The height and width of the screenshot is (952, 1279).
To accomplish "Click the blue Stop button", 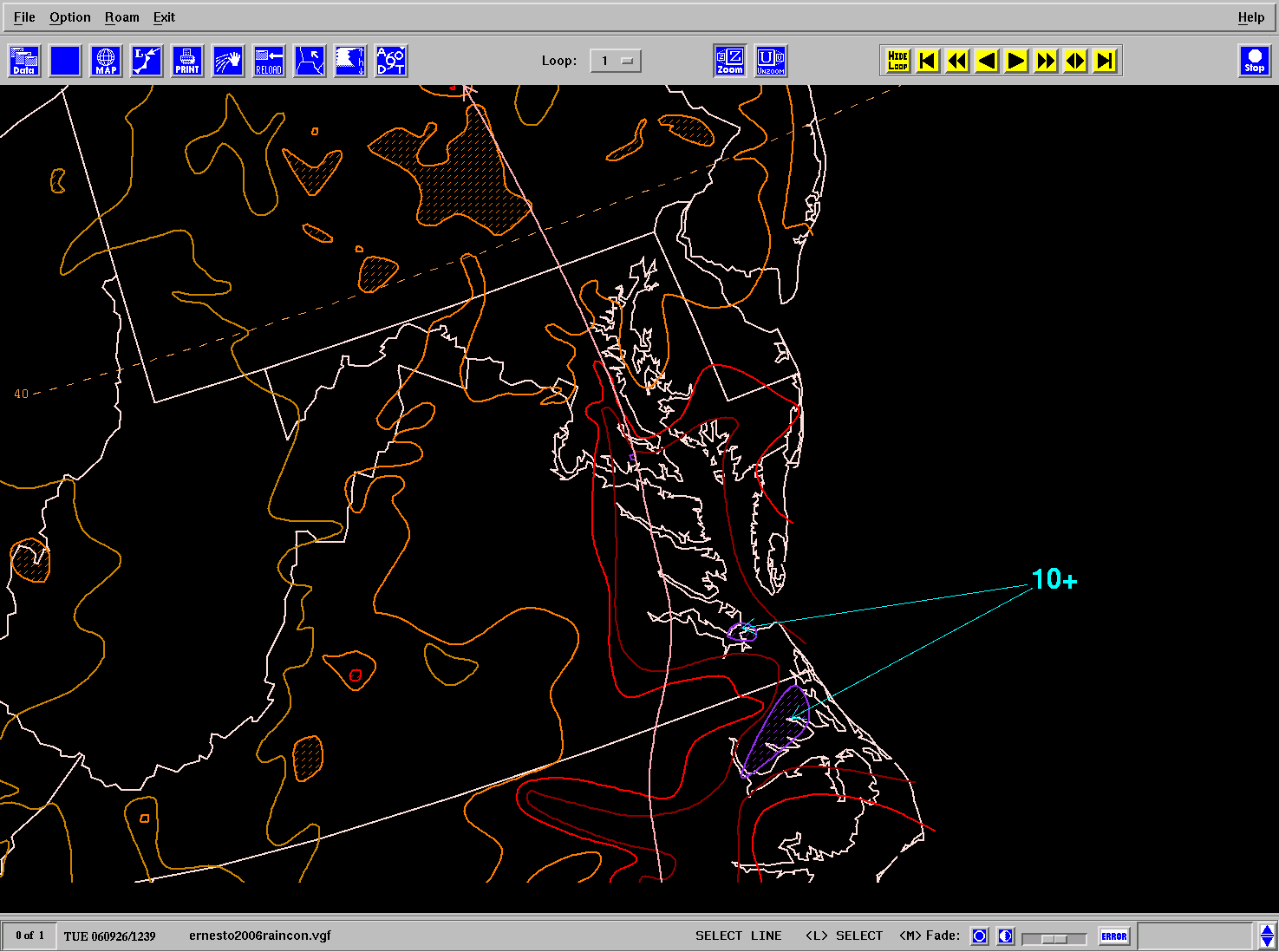I will click(x=1255, y=61).
